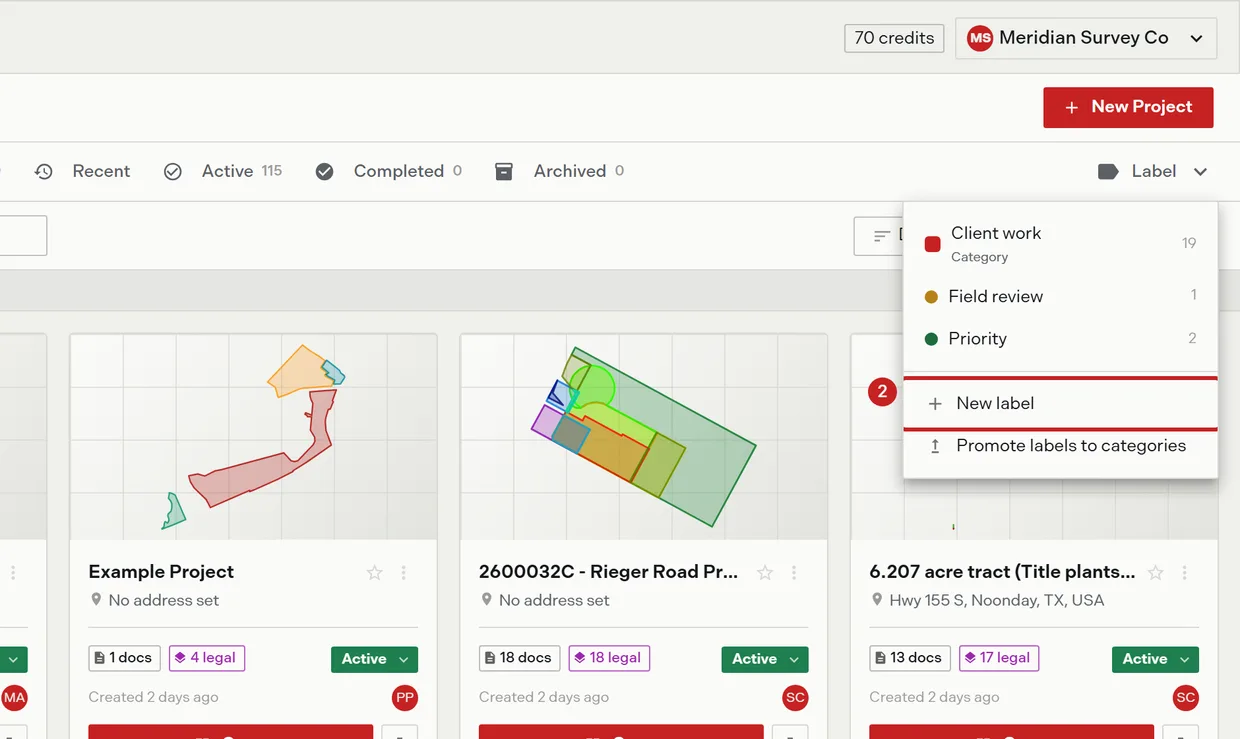Star the Example Project card
Image resolution: width=1240 pixels, height=739 pixels.
pyautogui.click(x=375, y=573)
